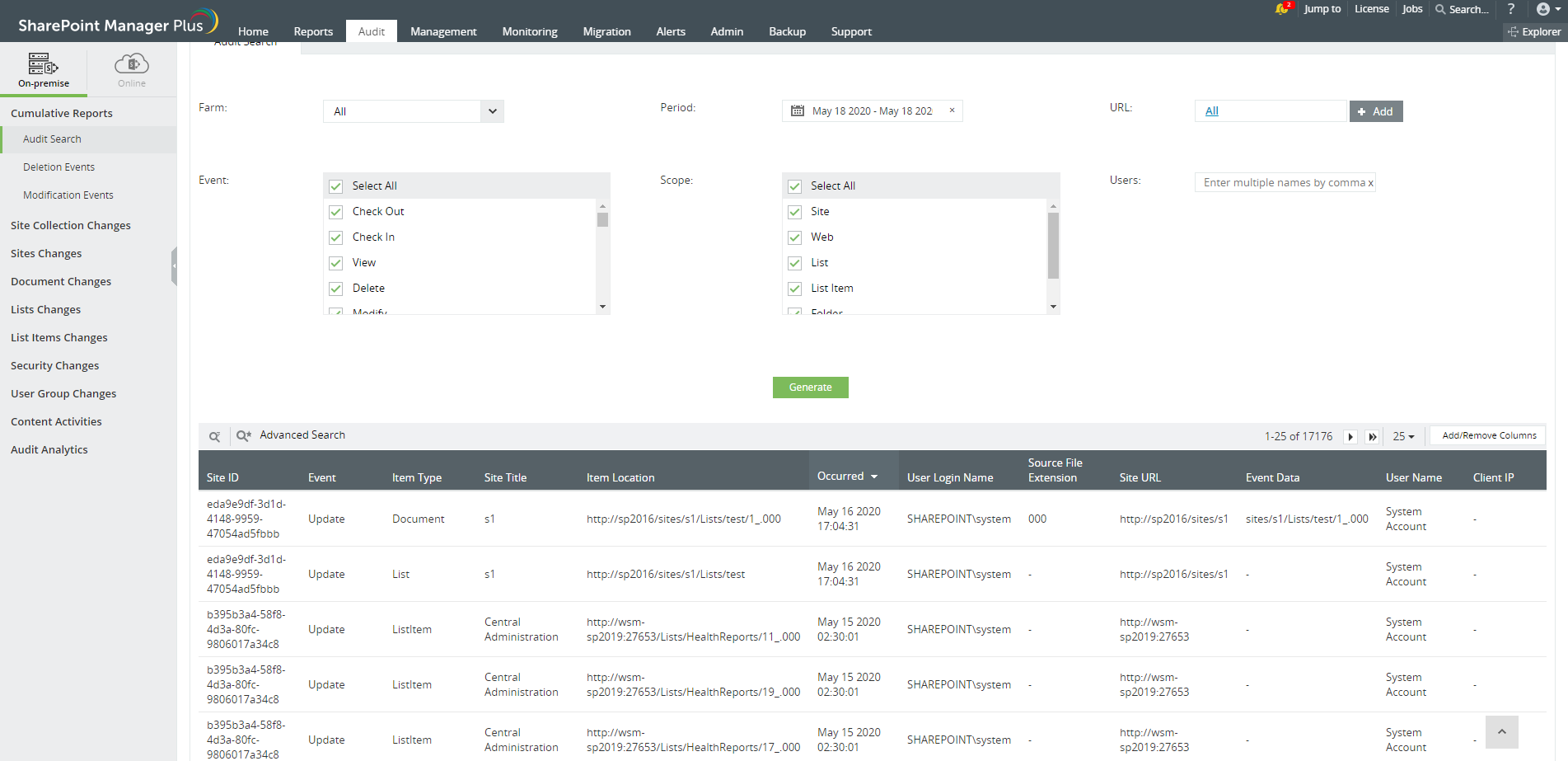Uncheck the Check Out event checkbox
The height and width of the screenshot is (761, 1568).
pos(336,212)
